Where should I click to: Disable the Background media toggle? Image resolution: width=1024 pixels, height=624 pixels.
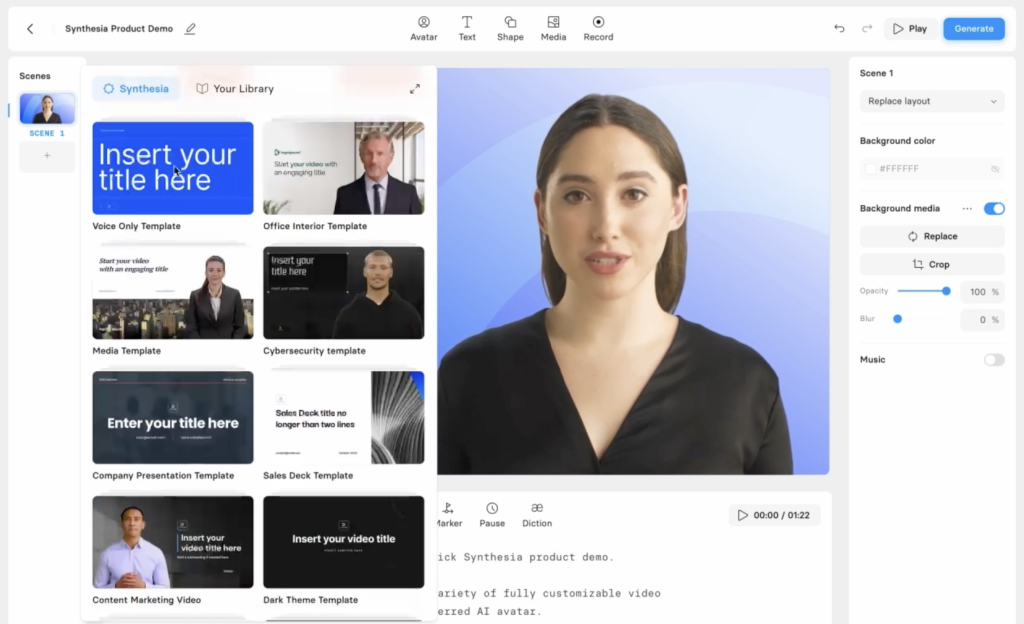click(994, 208)
